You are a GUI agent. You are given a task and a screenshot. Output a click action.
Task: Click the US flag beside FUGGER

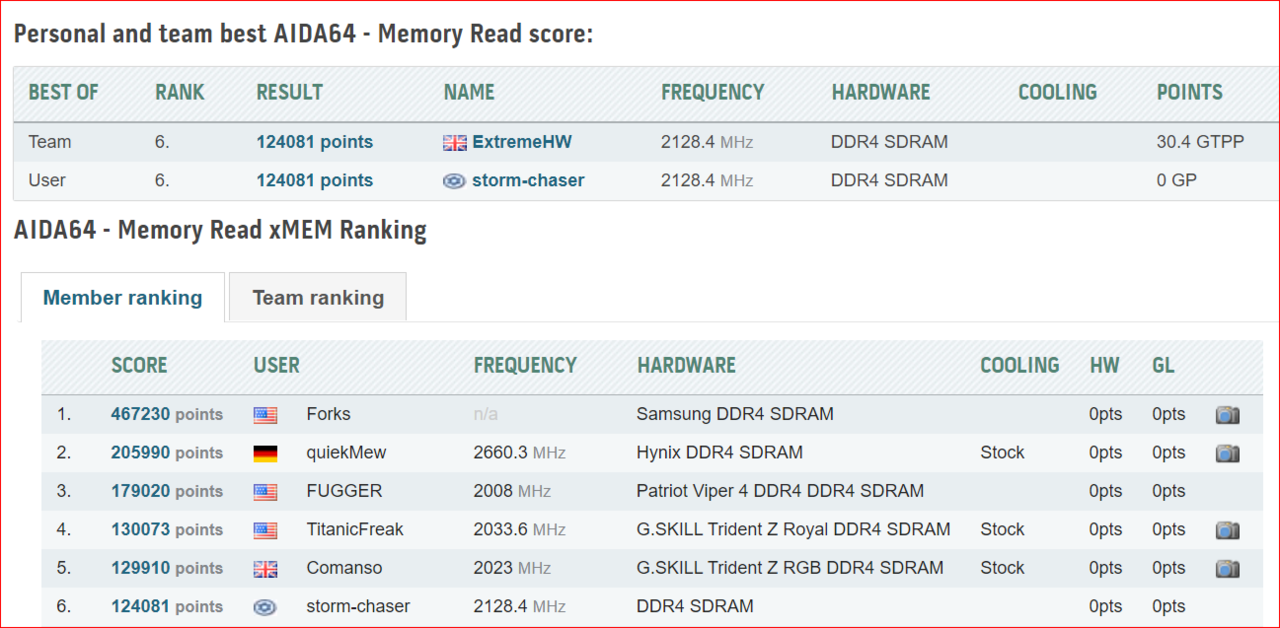coord(265,492)
